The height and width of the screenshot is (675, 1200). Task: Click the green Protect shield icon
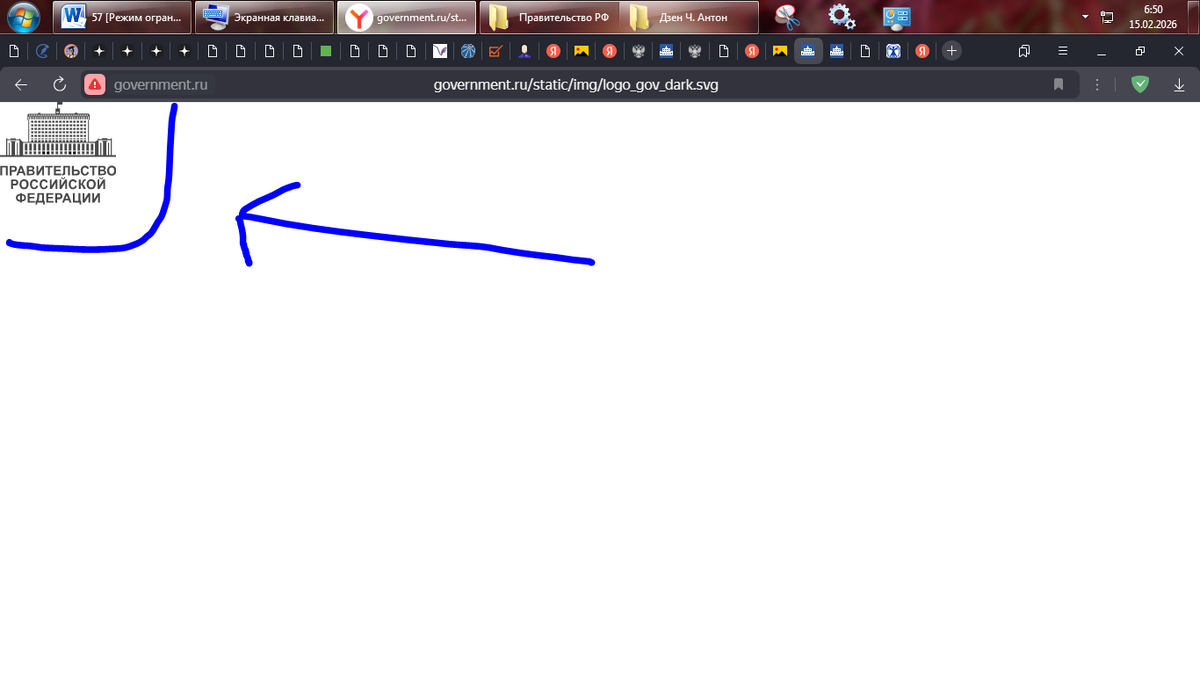coord(1139,85)
